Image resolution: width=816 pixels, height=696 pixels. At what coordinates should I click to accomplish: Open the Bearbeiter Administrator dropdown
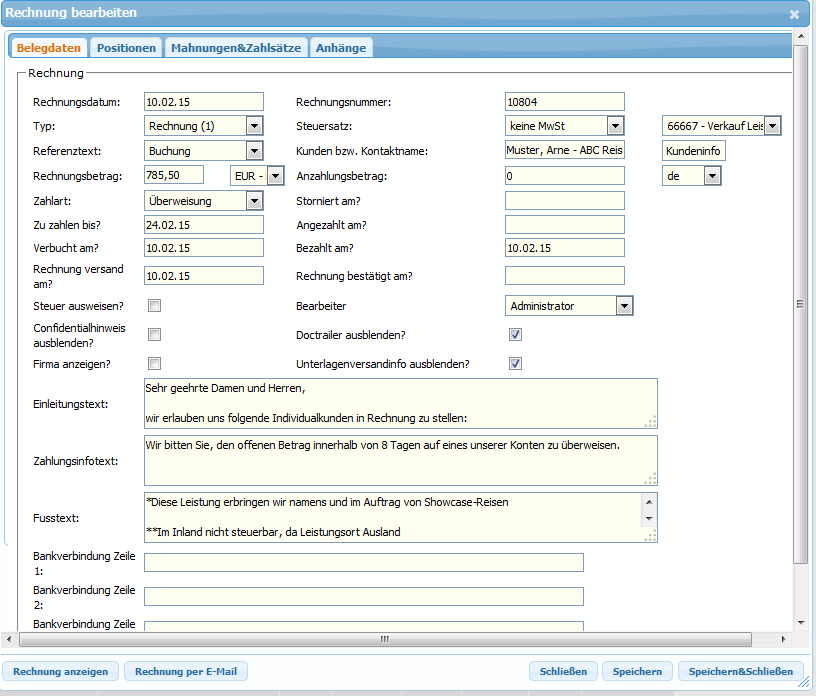coord(624,306)
